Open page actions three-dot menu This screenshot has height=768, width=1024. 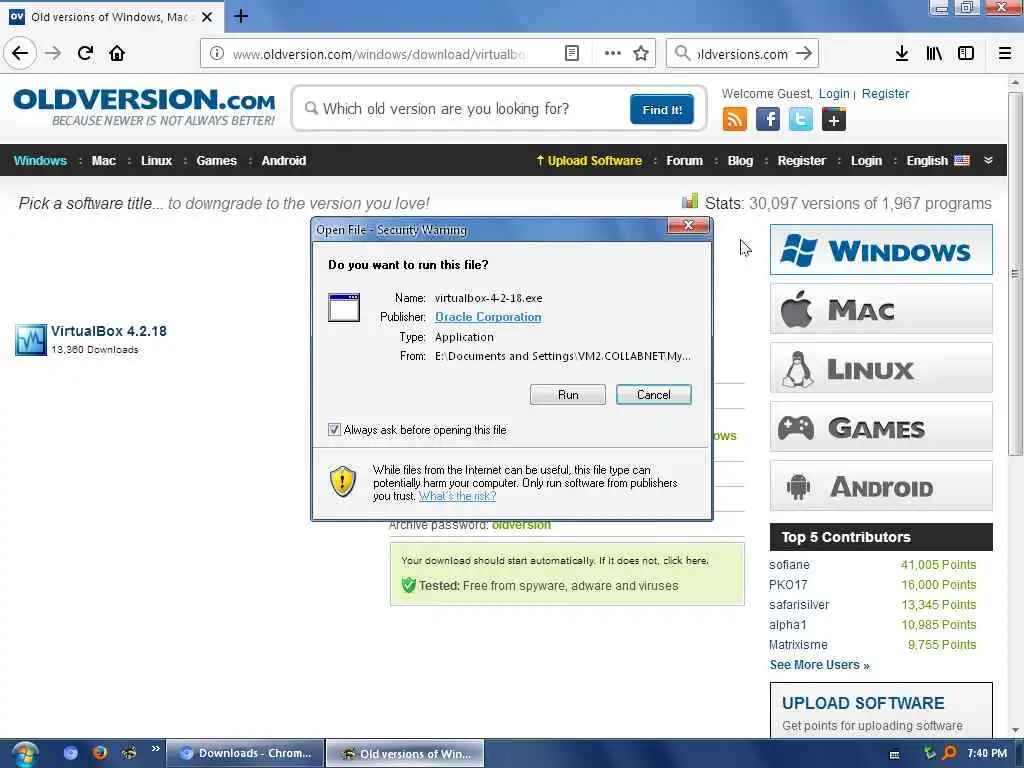point(613,54)
